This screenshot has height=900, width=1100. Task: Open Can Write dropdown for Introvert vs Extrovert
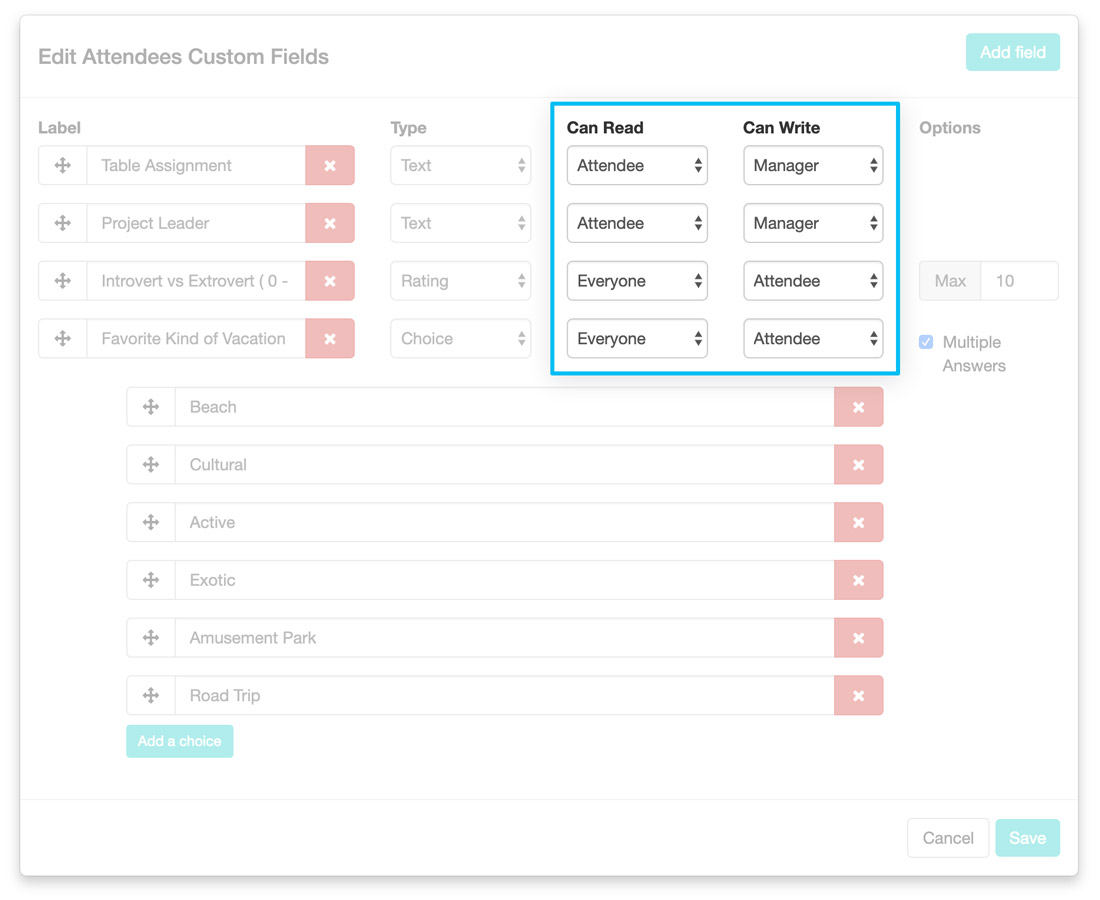tap(813, 281)
